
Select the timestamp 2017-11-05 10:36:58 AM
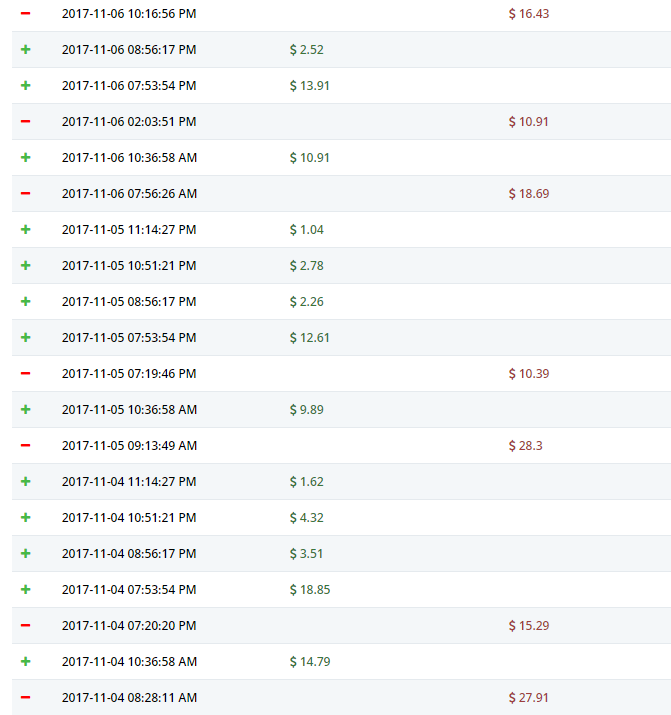[129, 410]
